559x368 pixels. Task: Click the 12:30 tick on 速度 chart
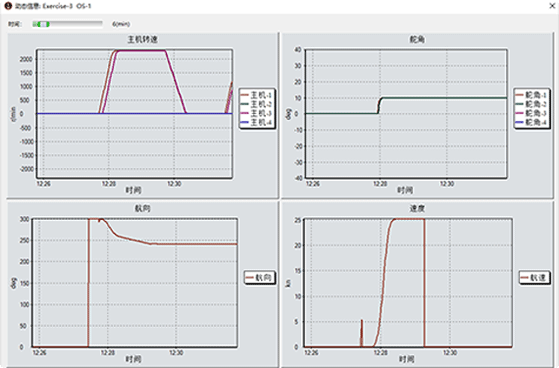[x=450, y=353]
